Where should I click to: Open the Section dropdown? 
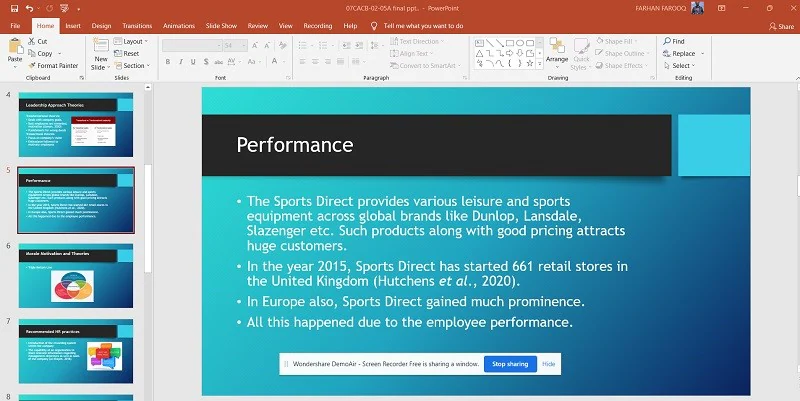(132, 65)
